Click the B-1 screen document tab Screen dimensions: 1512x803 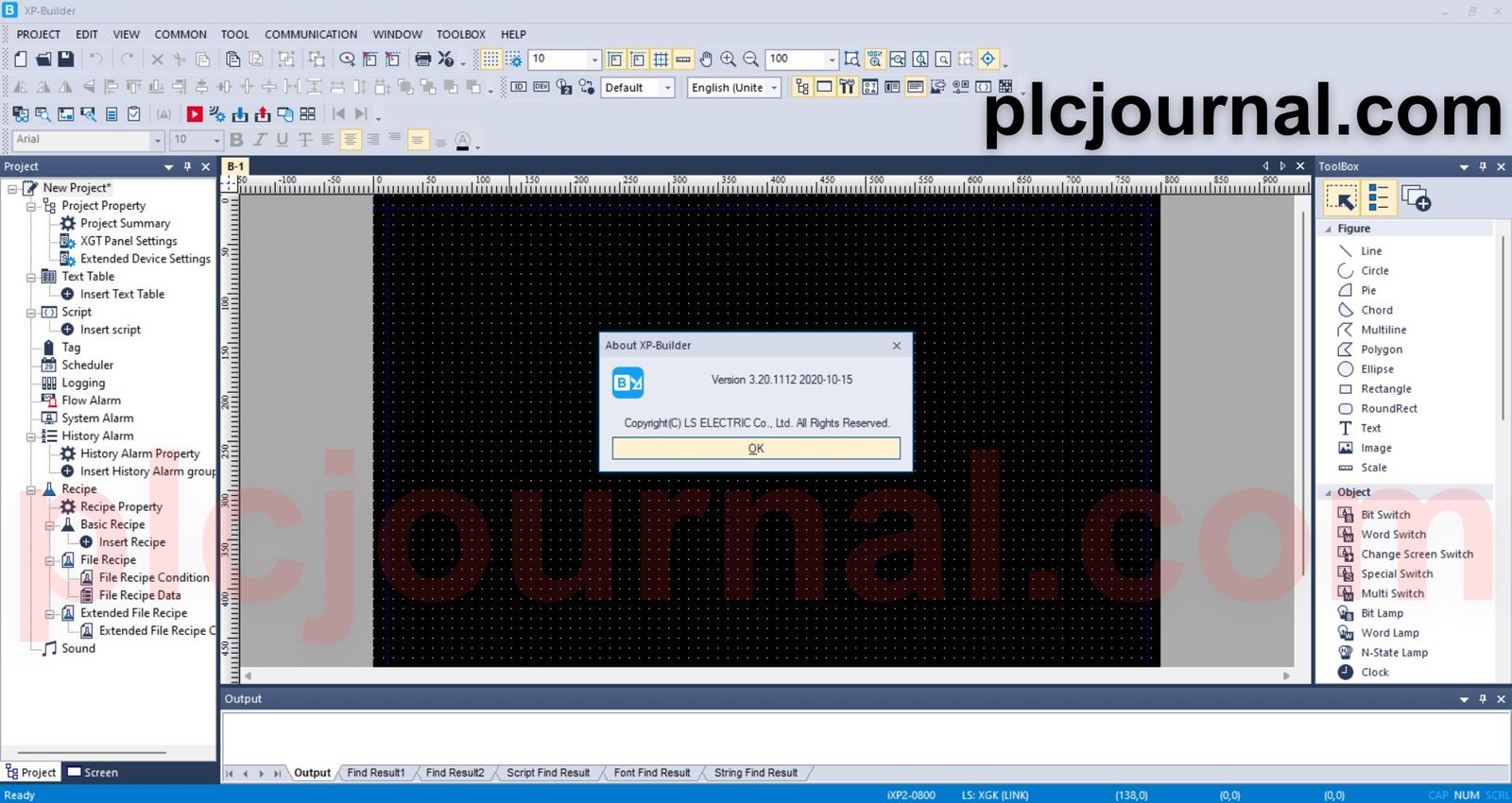click(235, 166)
